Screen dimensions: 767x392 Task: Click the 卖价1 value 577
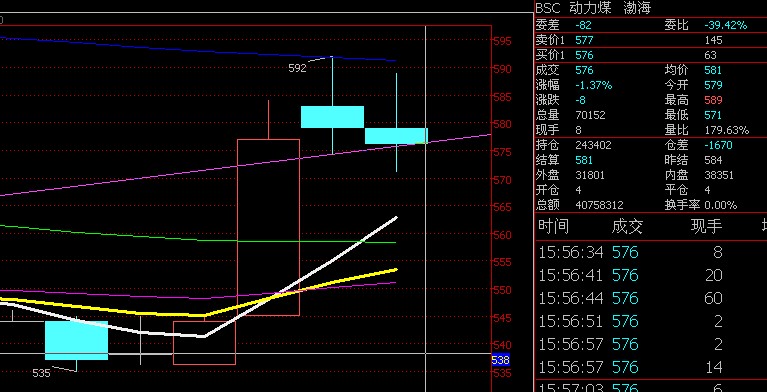click(584, 40)
